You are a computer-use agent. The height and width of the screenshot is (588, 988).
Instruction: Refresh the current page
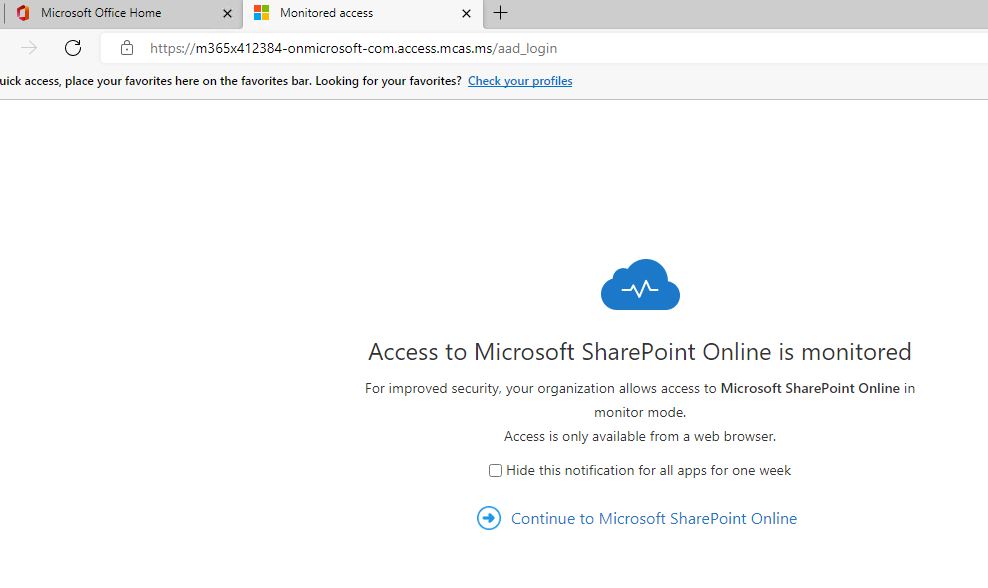coord(73,48)
